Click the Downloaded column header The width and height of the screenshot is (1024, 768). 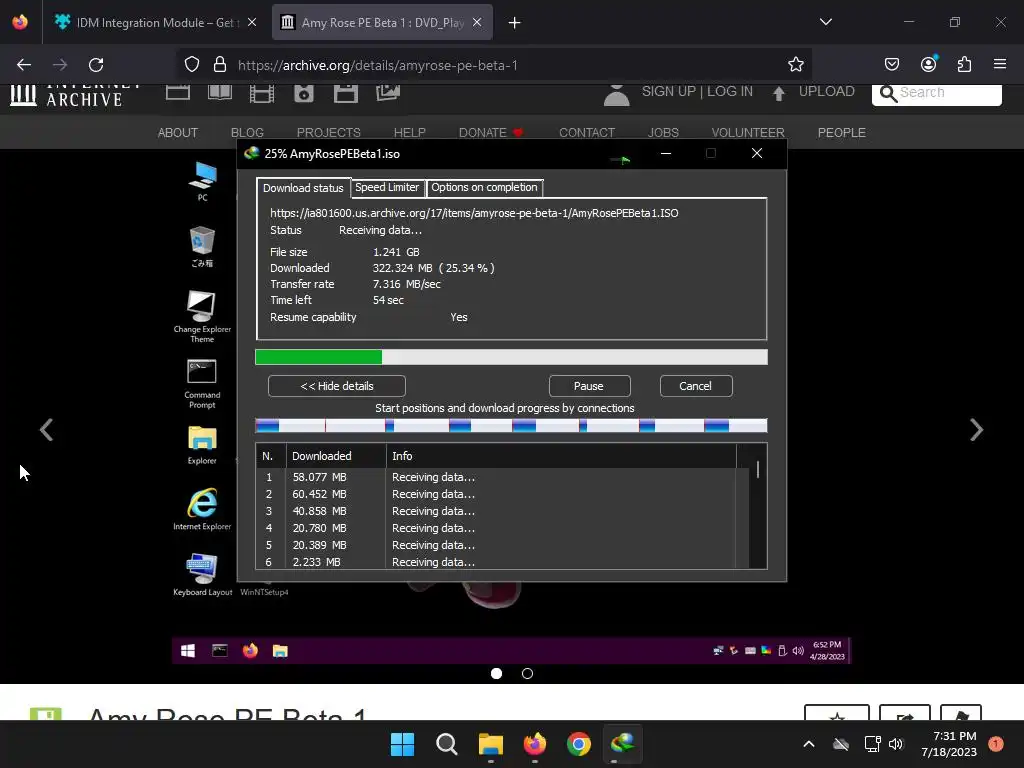pos(336,456)
